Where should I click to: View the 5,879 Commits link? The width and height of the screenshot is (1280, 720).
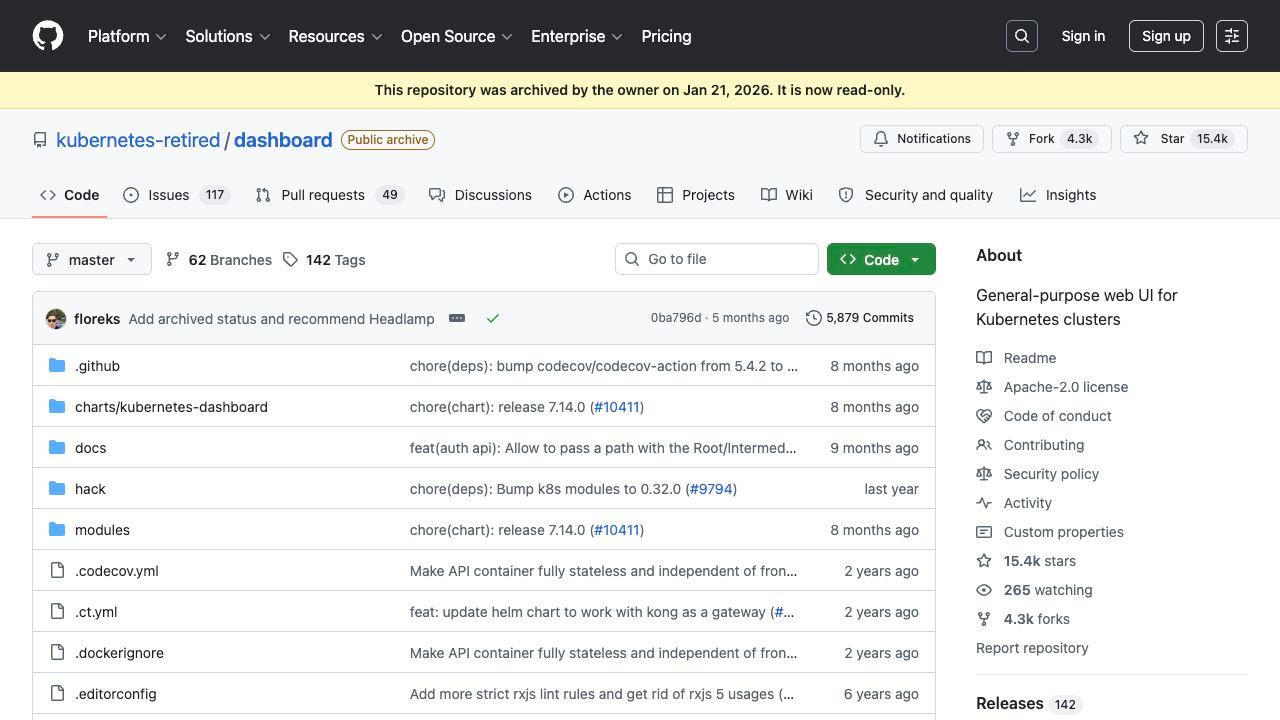click(860, 318)
